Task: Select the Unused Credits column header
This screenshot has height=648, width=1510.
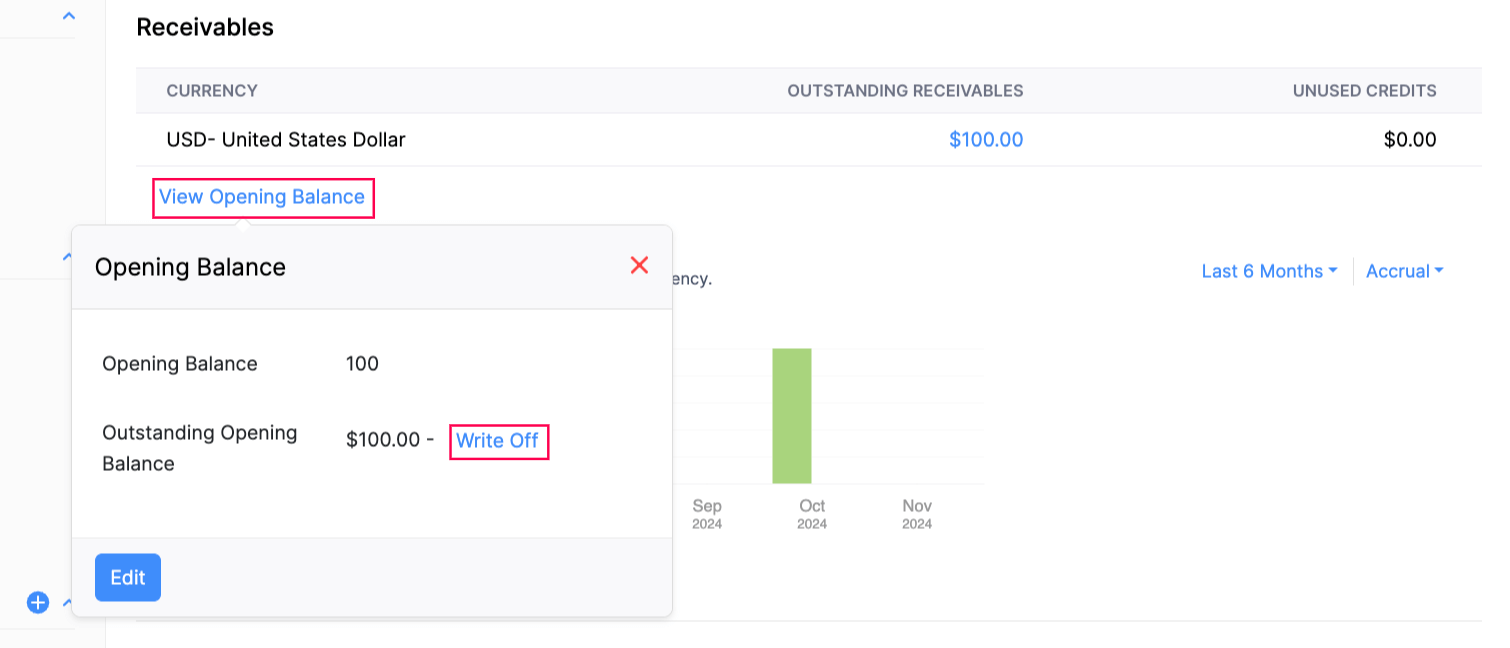Action: tap(1364, 91)
